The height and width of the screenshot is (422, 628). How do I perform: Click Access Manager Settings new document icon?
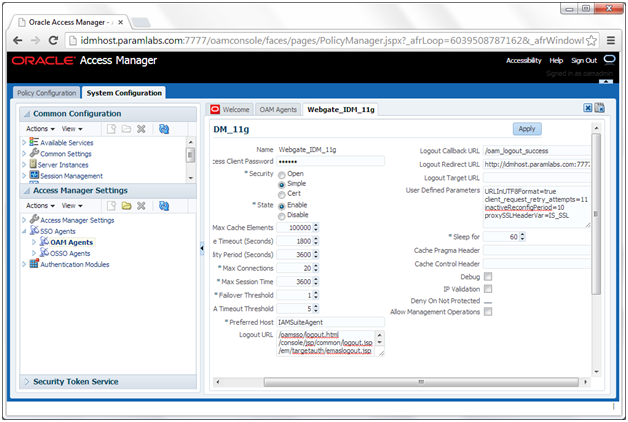tap(111, 206)
